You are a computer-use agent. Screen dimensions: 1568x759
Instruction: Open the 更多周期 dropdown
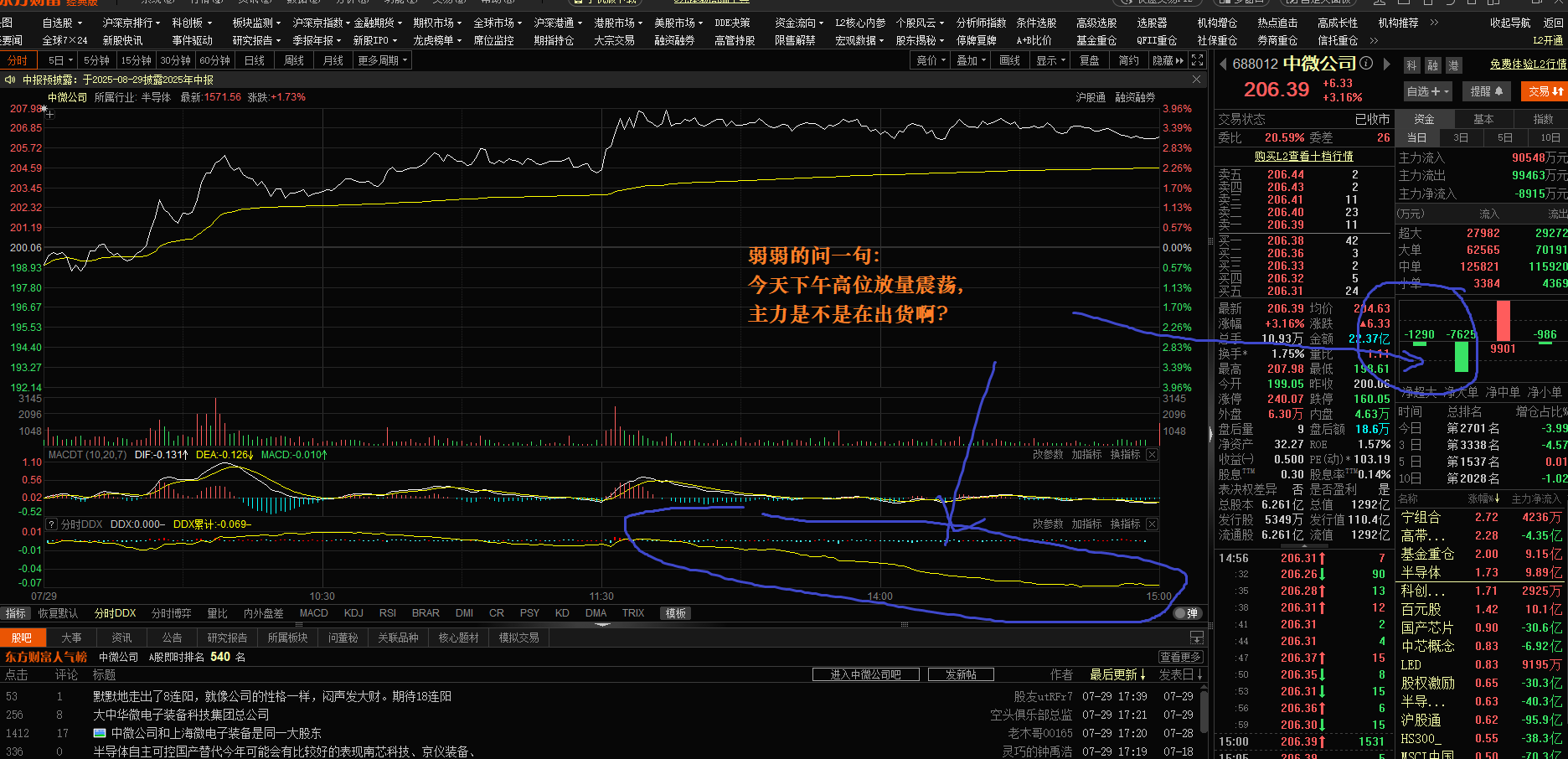point(382,60)
